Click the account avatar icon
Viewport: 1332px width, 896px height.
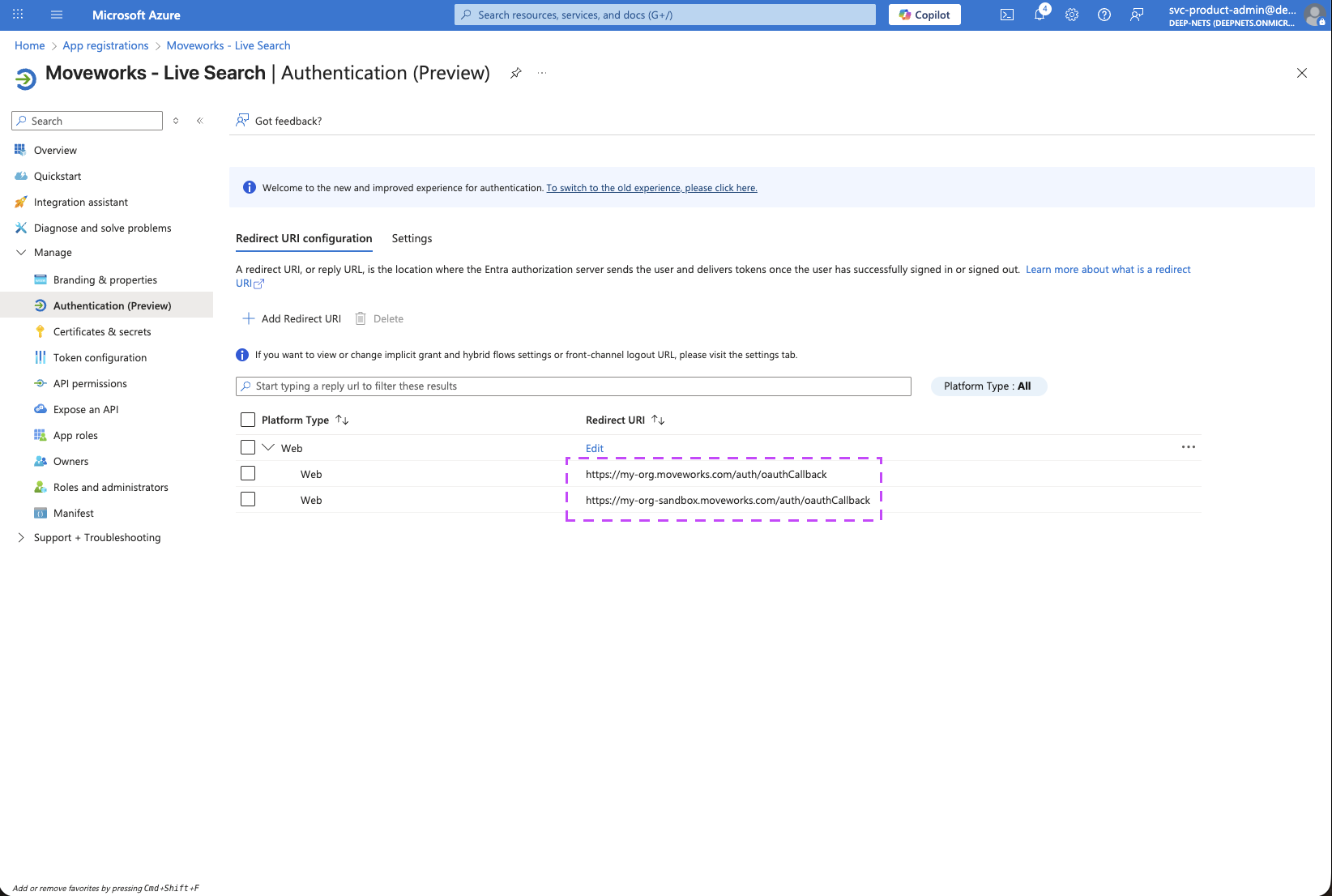pos(1315,15)
